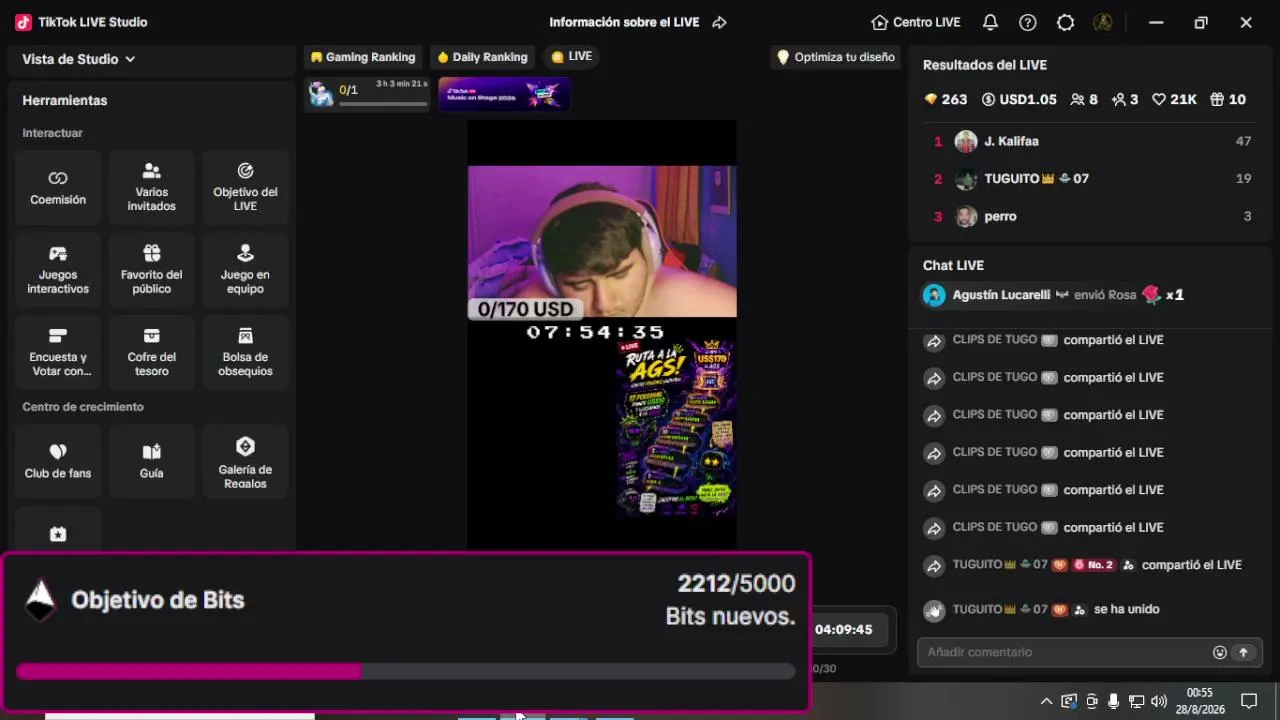Open the Galería de Regalos
The height and width of the screenshot is (720, 1280).
245,461
